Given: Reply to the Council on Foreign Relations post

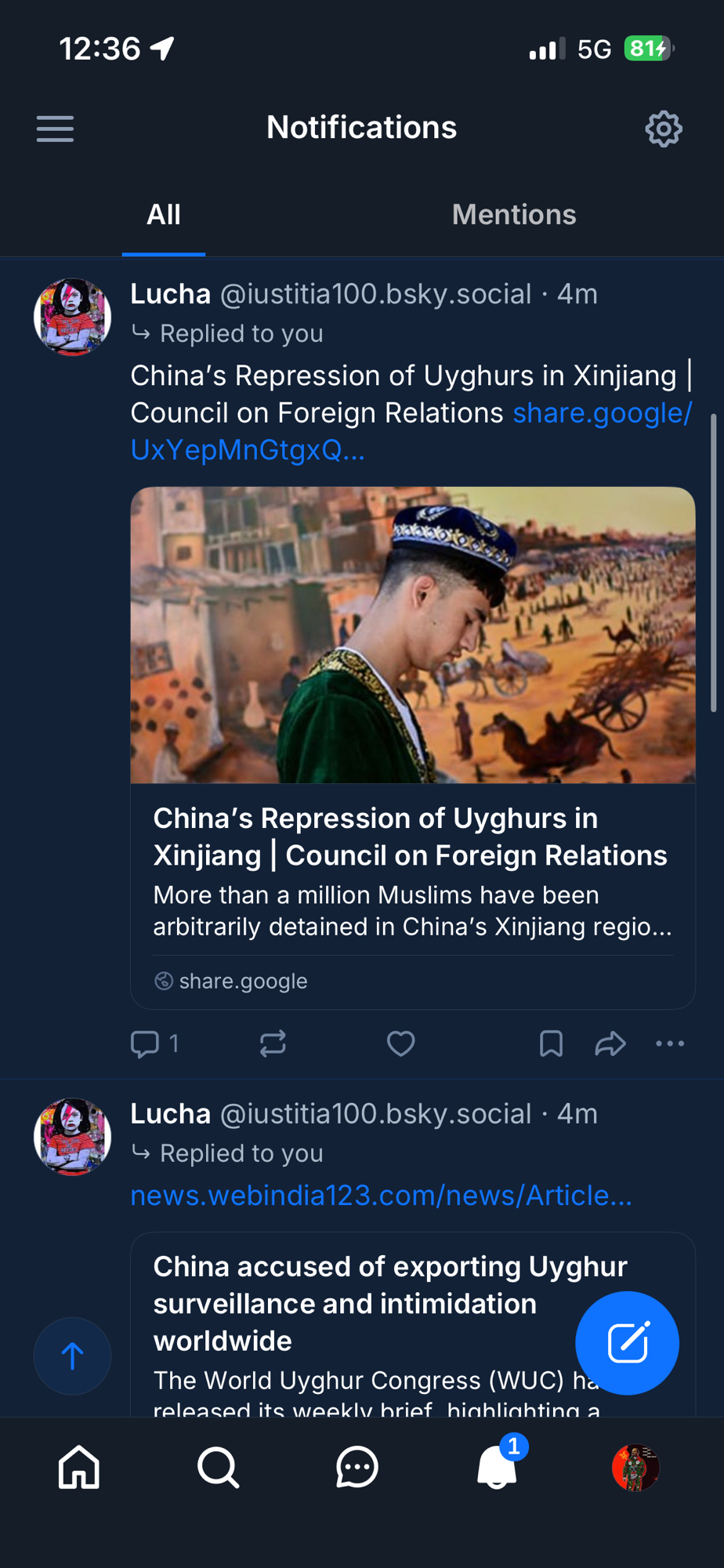Looking at the screenshot, I should [145, 1044].
